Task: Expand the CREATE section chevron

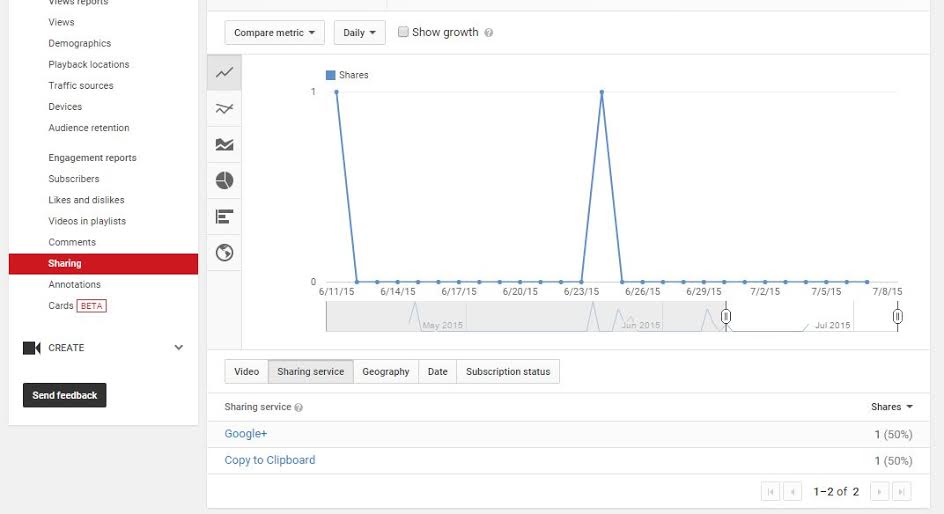Action: (x=179, y=347)
